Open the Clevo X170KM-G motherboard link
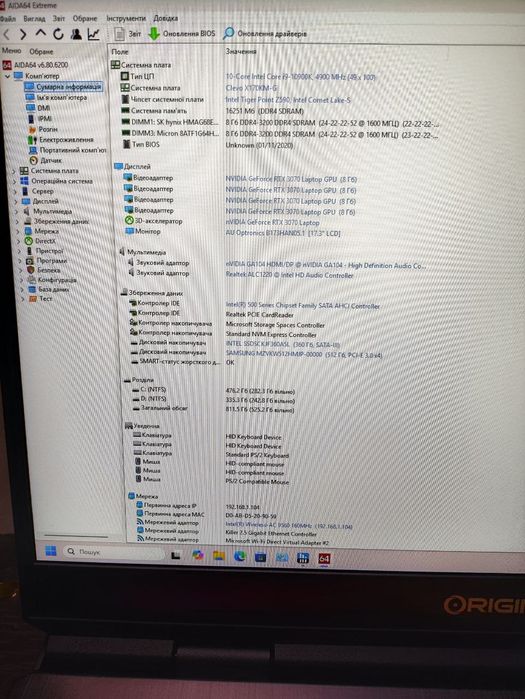The height and width of the screenshot is (699, 525). pyautogui.click(x=251, y=88)
